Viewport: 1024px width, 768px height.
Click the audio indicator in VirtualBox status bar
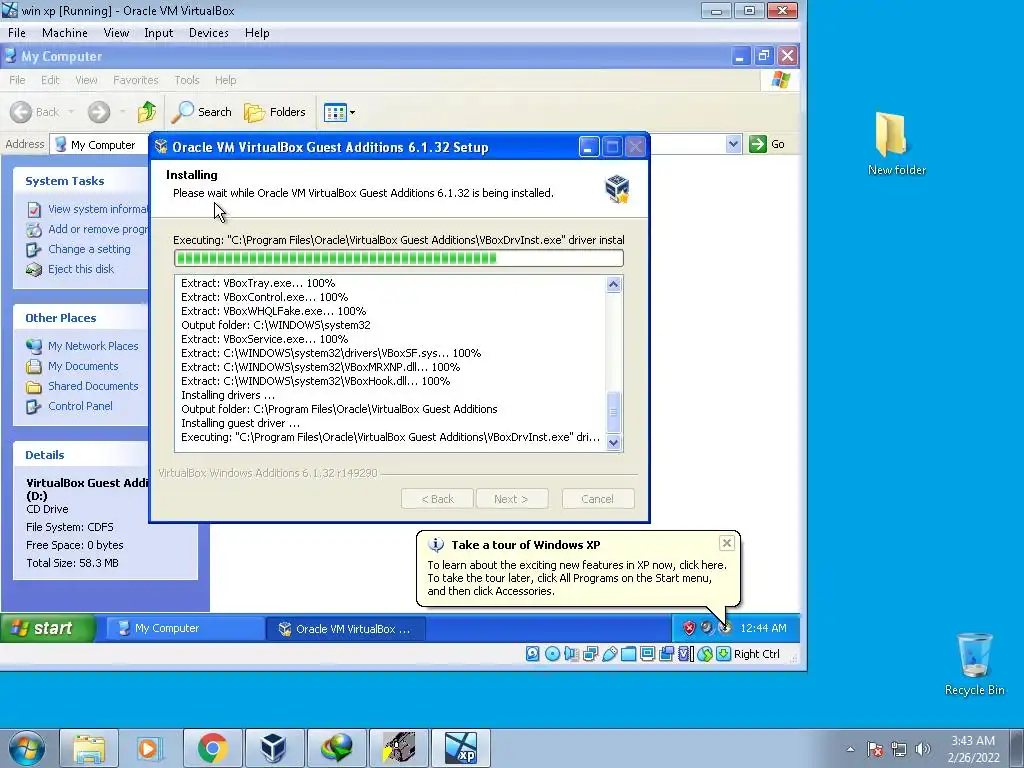(x=571, y=654)
